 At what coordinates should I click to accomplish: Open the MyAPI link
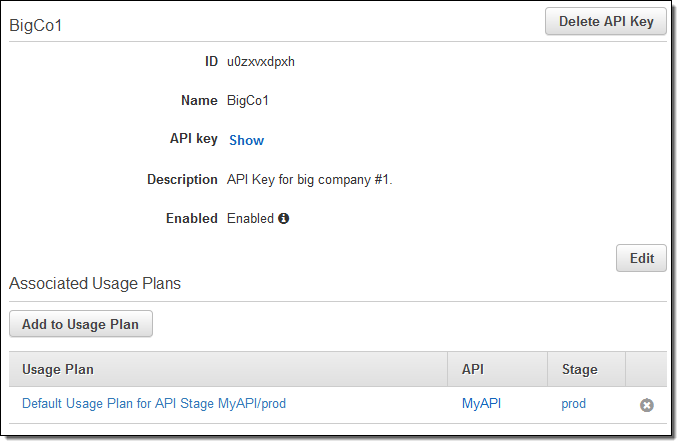[x=481, y=404]
